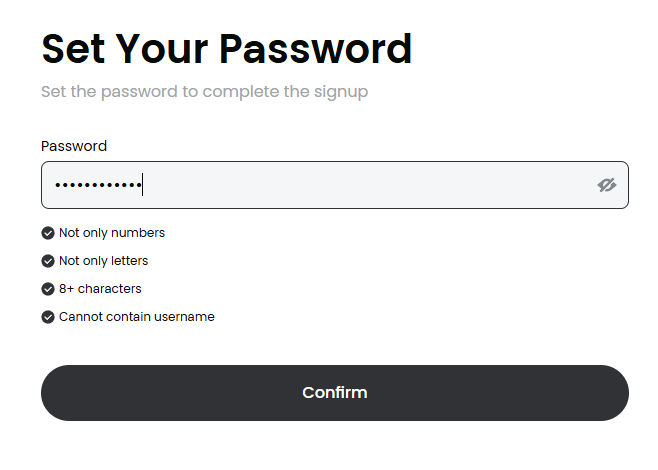
Task: Select the Cannot contain username requirement text
Action: [137, 317]
